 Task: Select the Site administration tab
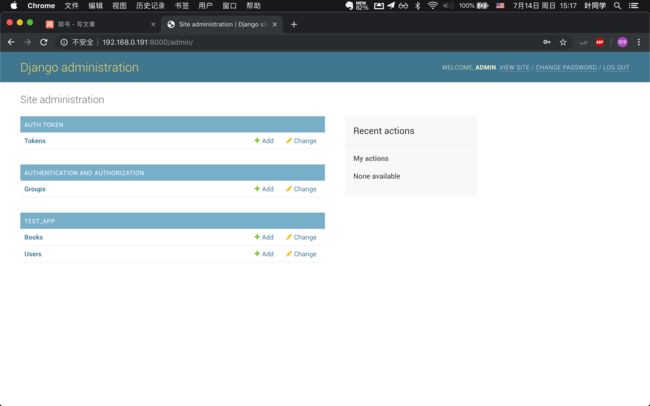pos(222,24)
